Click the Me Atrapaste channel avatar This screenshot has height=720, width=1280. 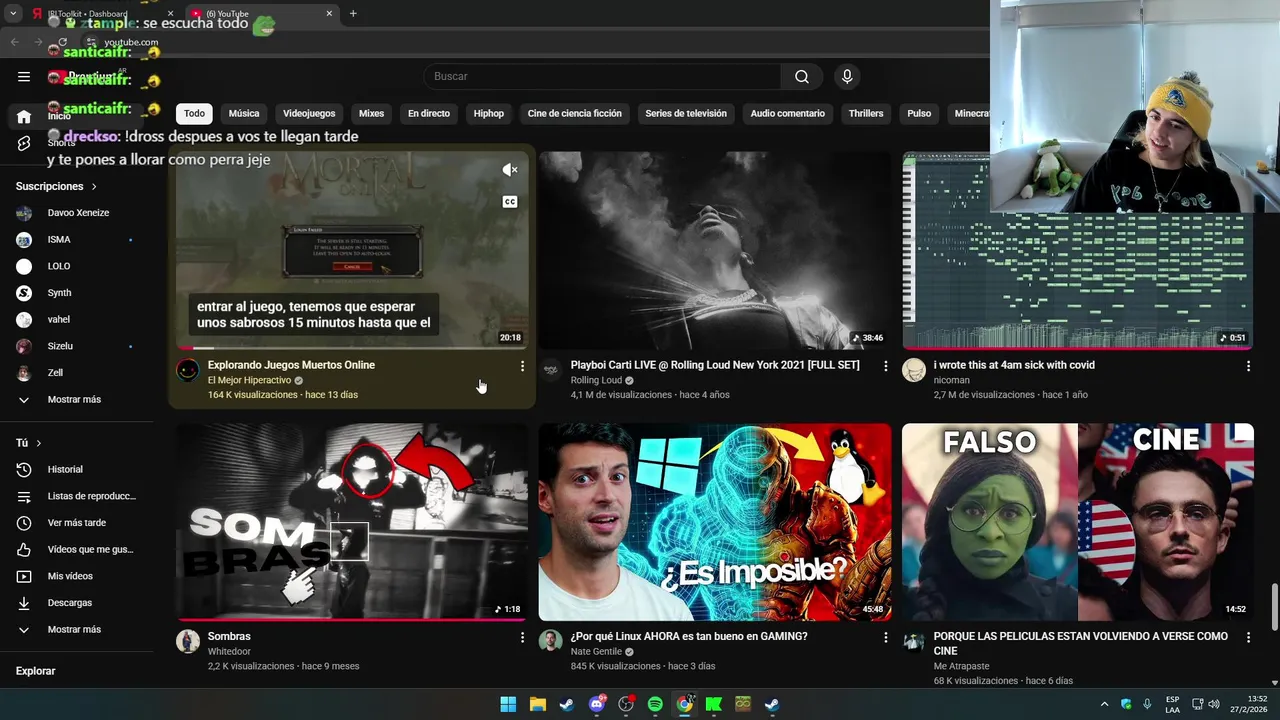coord(914,641)
